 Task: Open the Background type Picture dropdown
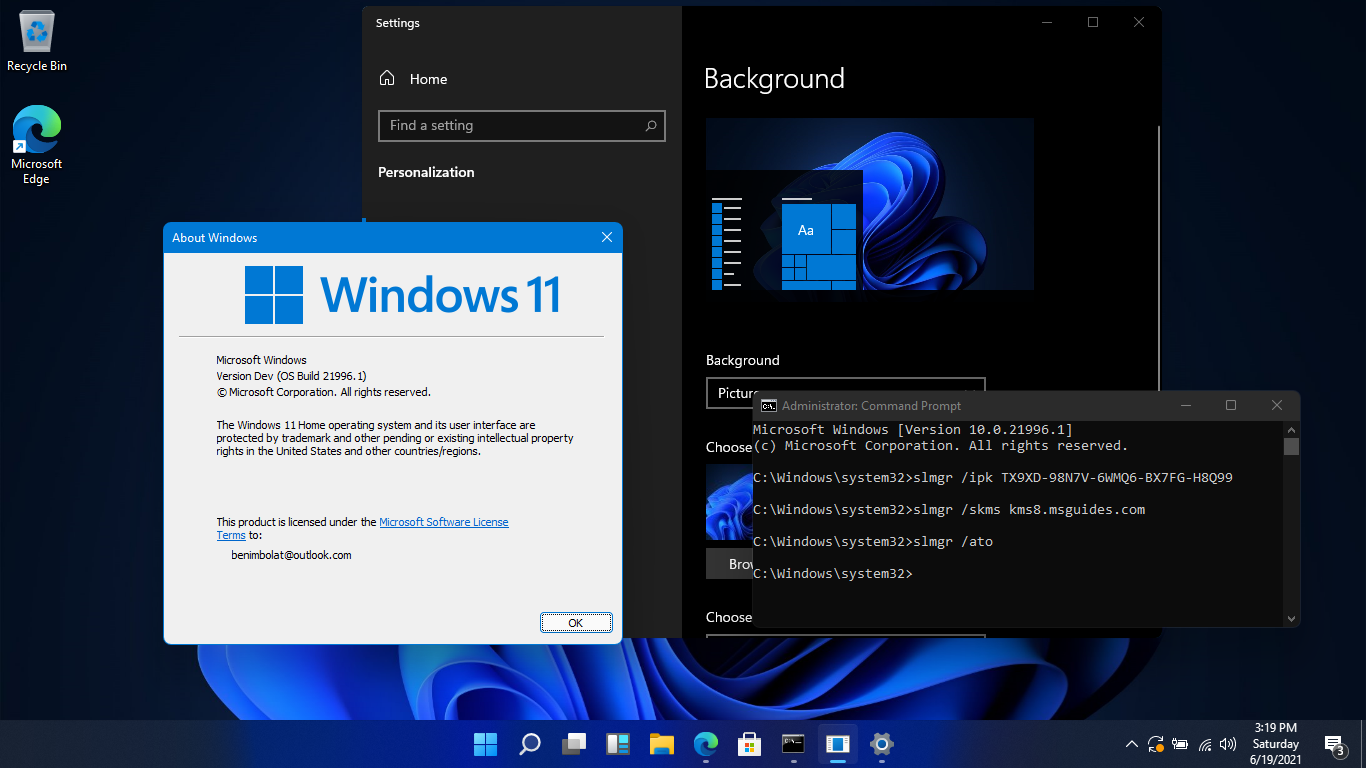(x=846, y=393)
